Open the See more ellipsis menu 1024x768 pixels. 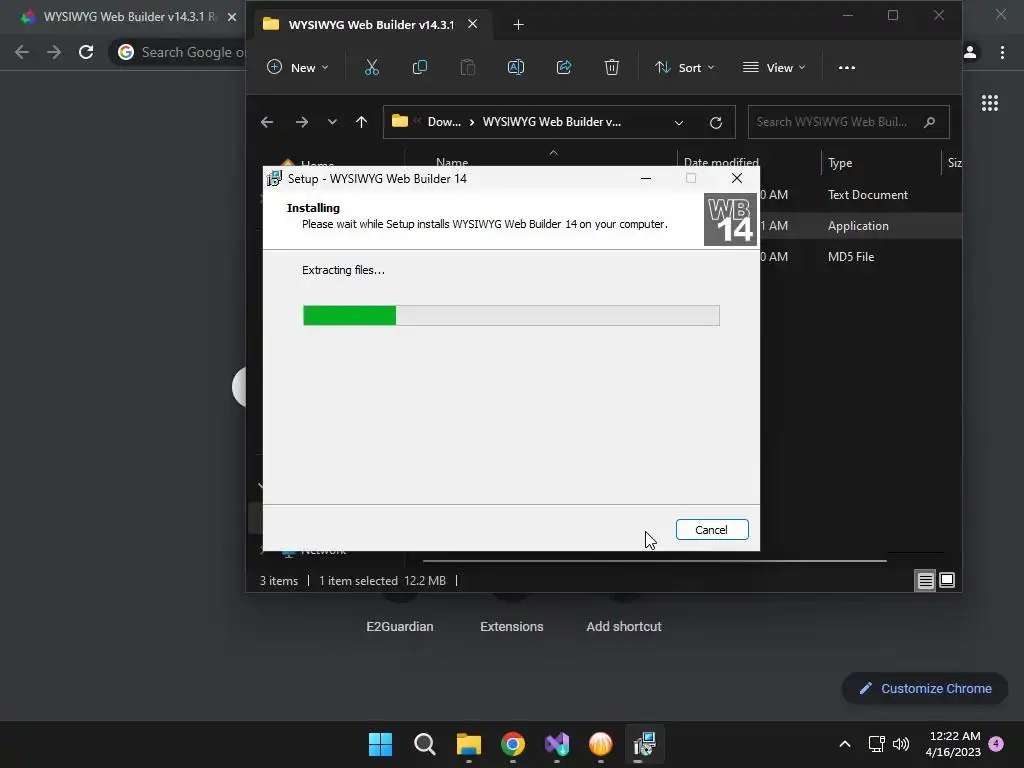tap(846, 67)
